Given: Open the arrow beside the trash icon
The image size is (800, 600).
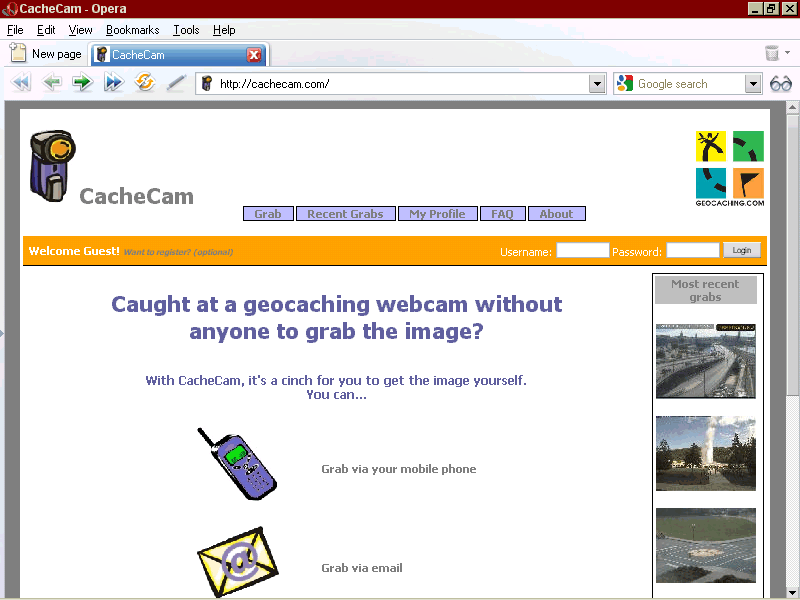Looking at the screenshot, I should (x=787, y=53).
